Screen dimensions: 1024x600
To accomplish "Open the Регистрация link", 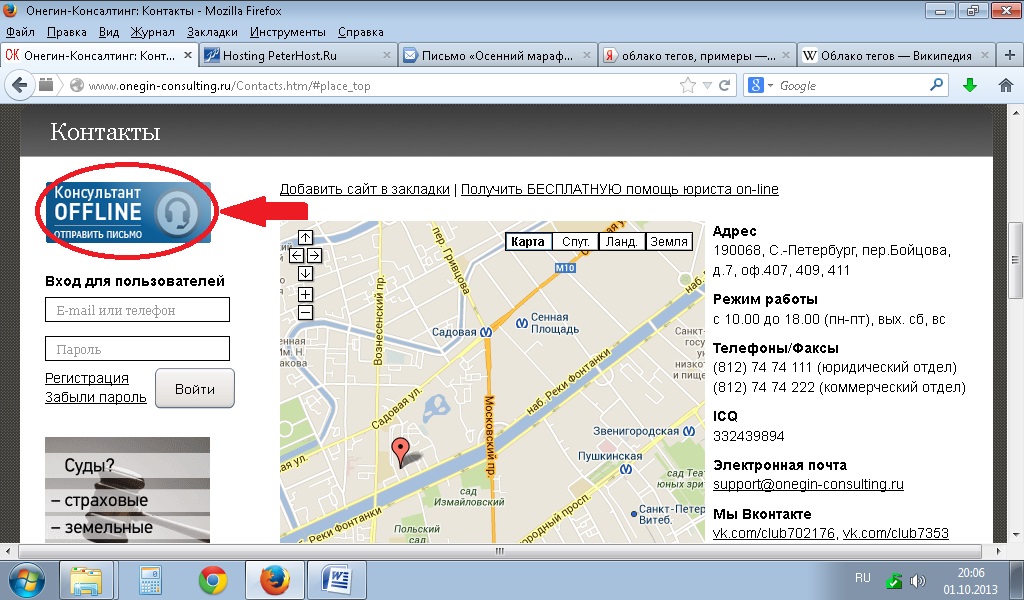I will click(x=87, y=378).
